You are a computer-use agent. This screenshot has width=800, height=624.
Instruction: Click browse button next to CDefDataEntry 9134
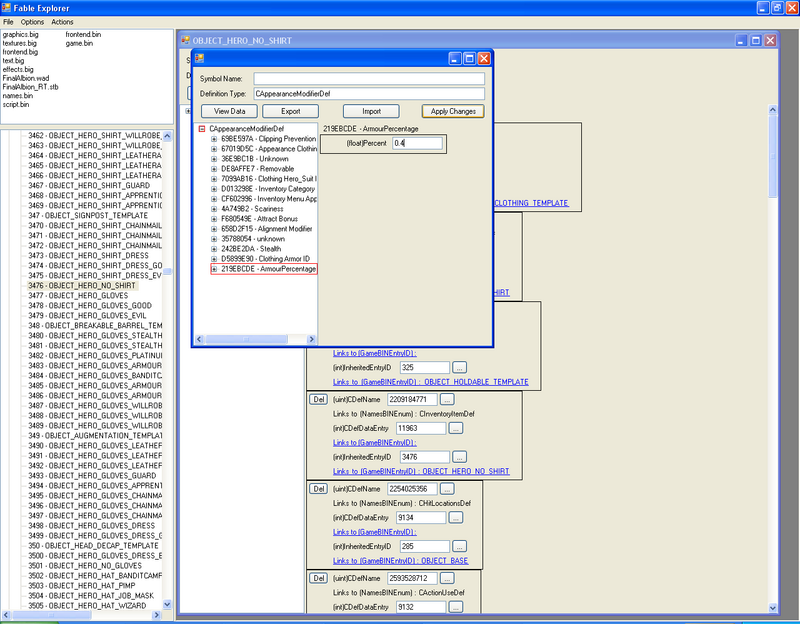tap(456, 518)
